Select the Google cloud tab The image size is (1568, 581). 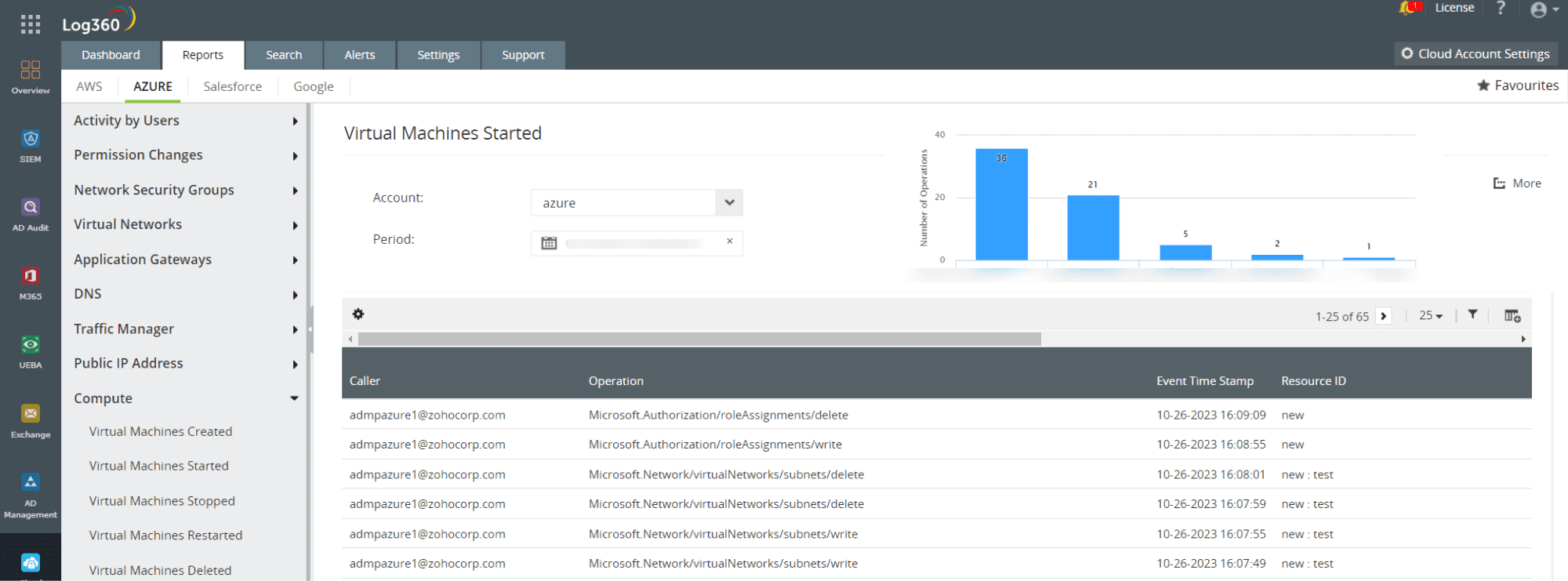314,86
